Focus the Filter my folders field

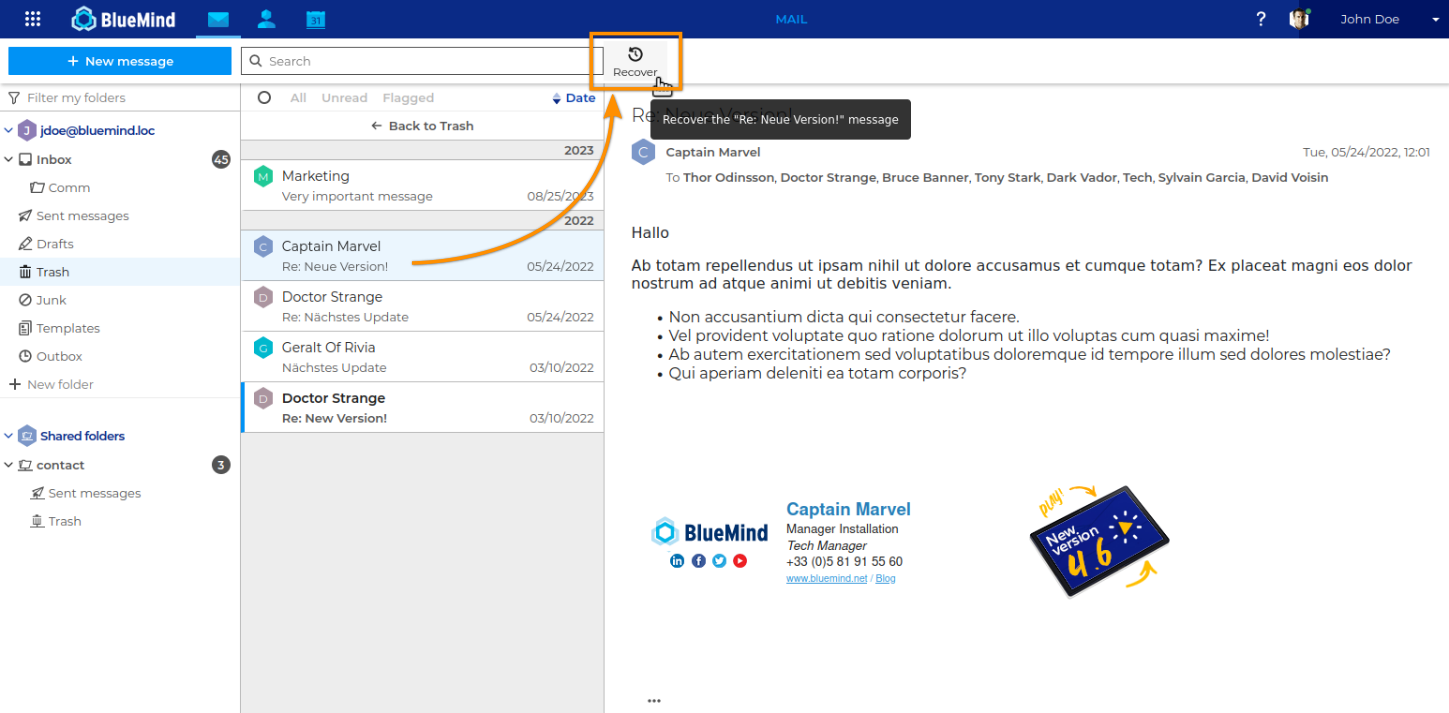pyautogui.click(x=122, y=98)
